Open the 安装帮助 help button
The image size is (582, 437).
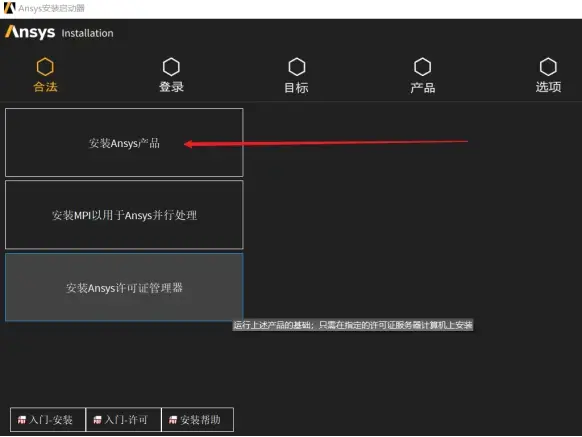198,420
